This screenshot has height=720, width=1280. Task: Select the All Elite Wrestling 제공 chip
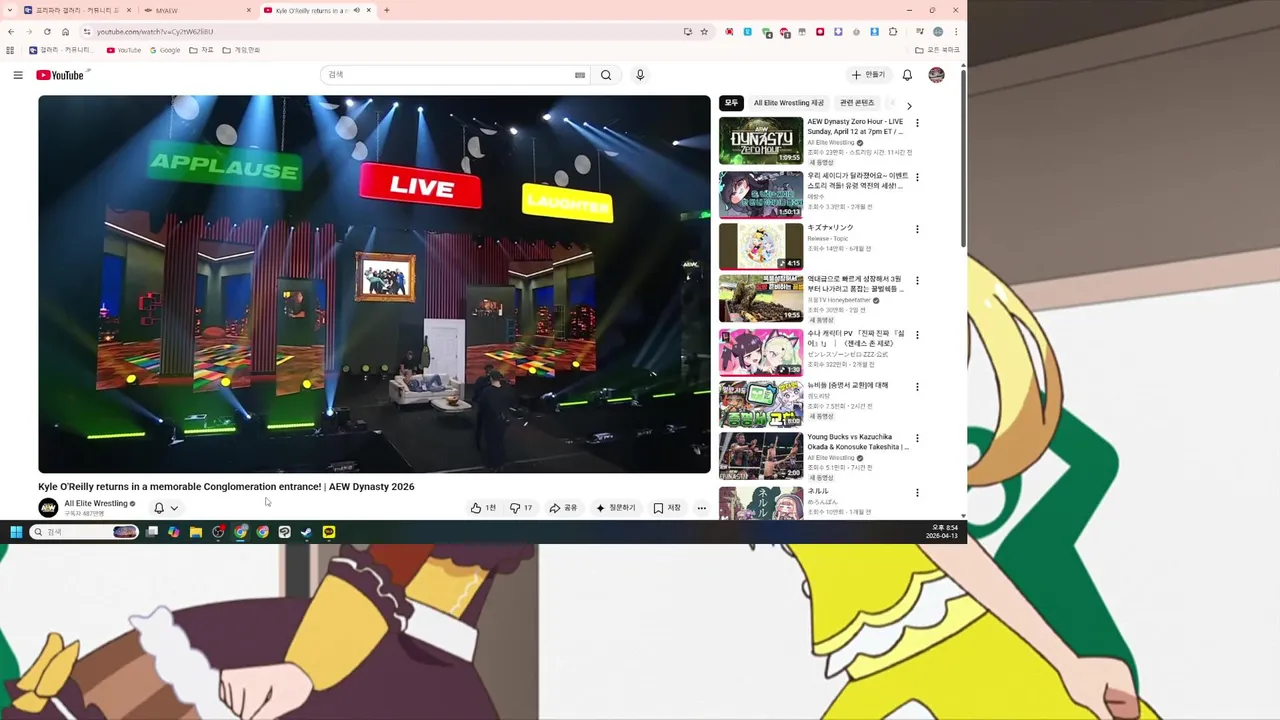(x=788, y=103)
